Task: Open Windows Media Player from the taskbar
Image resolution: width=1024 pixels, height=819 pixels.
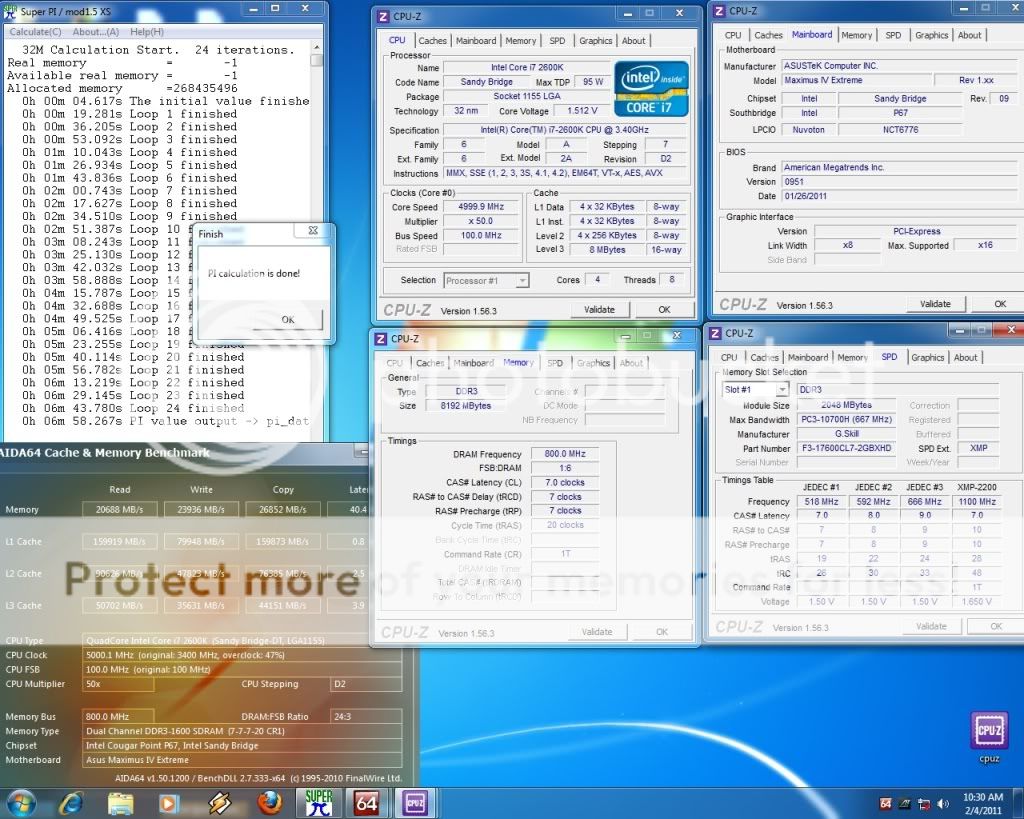Action: pos(168,803)
